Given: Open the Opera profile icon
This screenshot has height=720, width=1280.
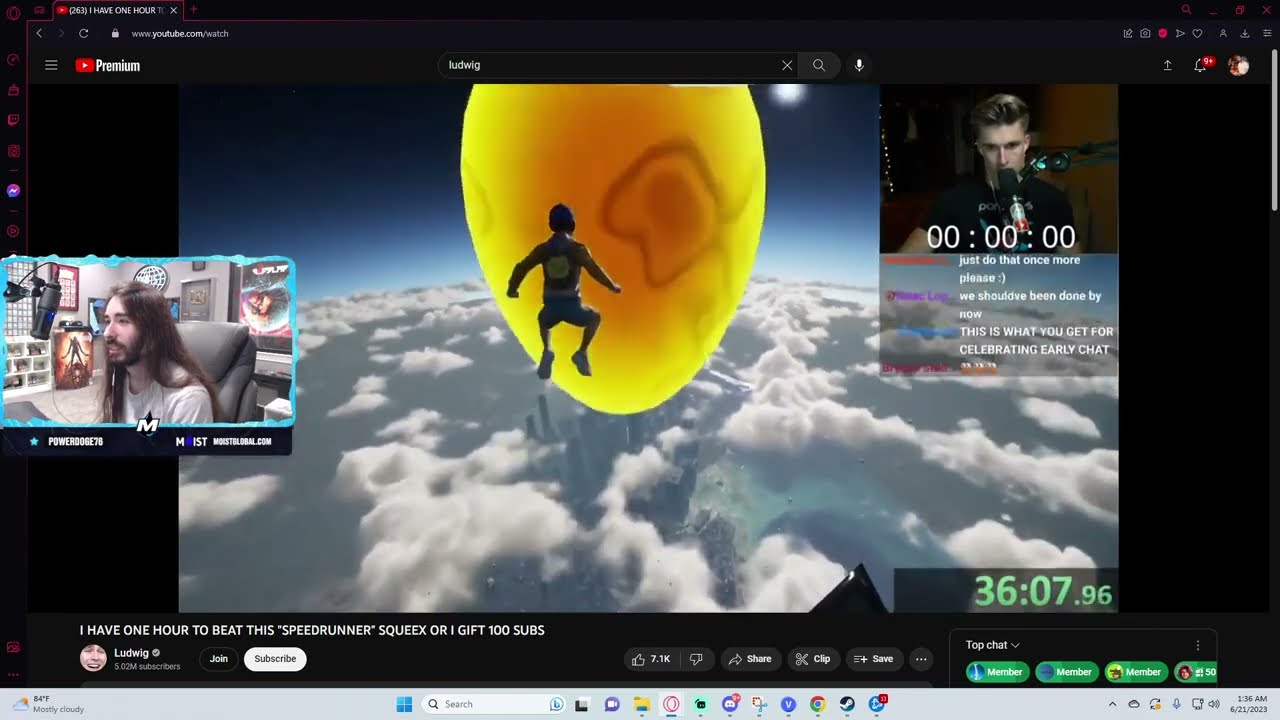Looking at the screenshot, I should point(1222,33).
